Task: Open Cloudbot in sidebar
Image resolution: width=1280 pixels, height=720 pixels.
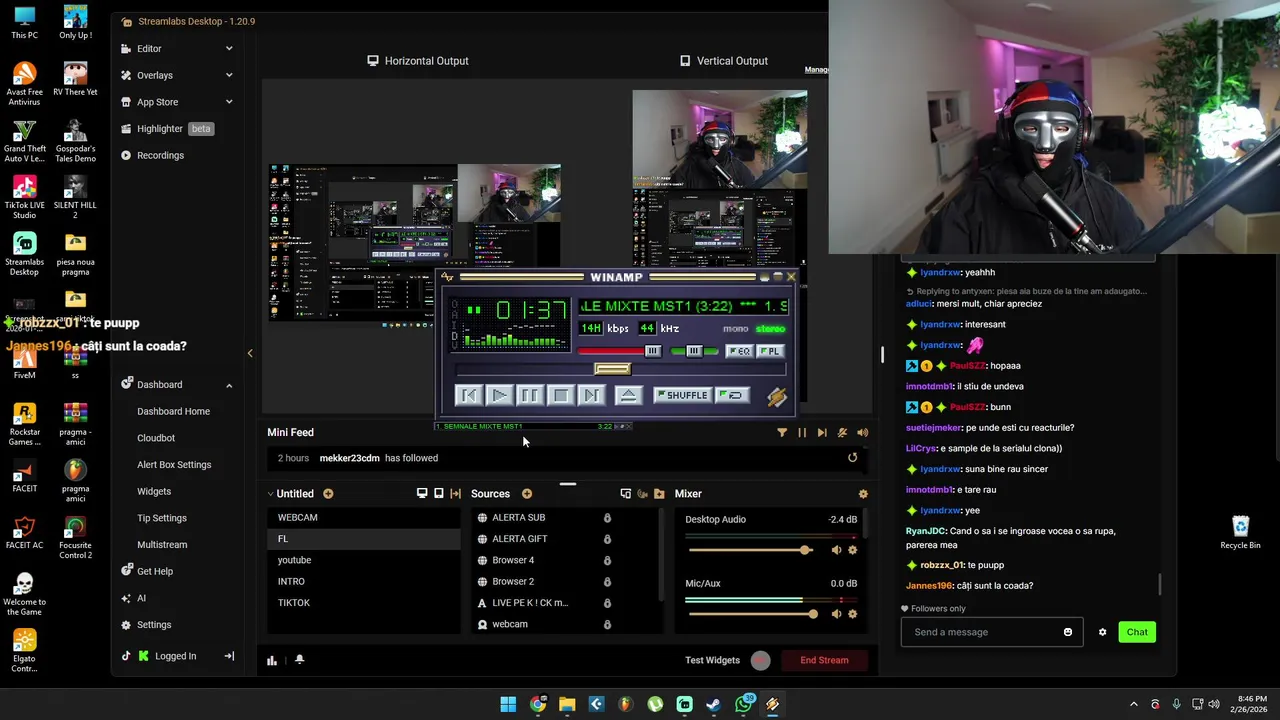Action: pyautogui.click(x=156, y=438)
